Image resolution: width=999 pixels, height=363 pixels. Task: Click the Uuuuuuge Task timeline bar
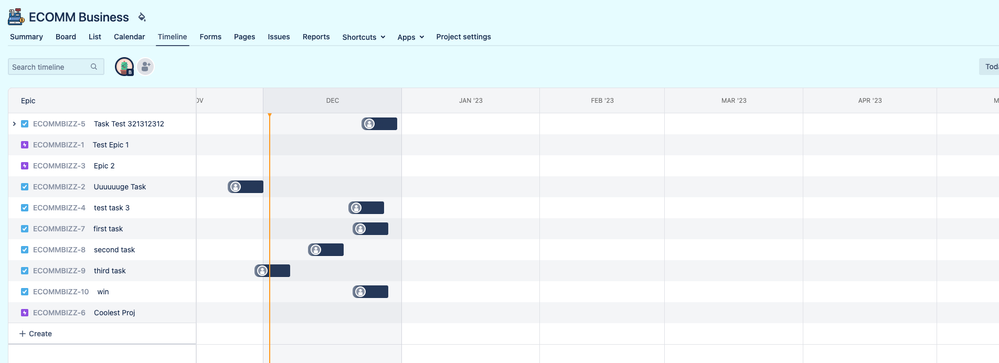click(x=245, y=187)
